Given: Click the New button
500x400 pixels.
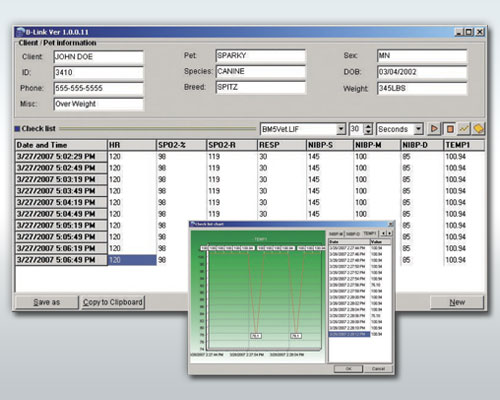Looking at the screenshot, I should [x=457, y=302].
